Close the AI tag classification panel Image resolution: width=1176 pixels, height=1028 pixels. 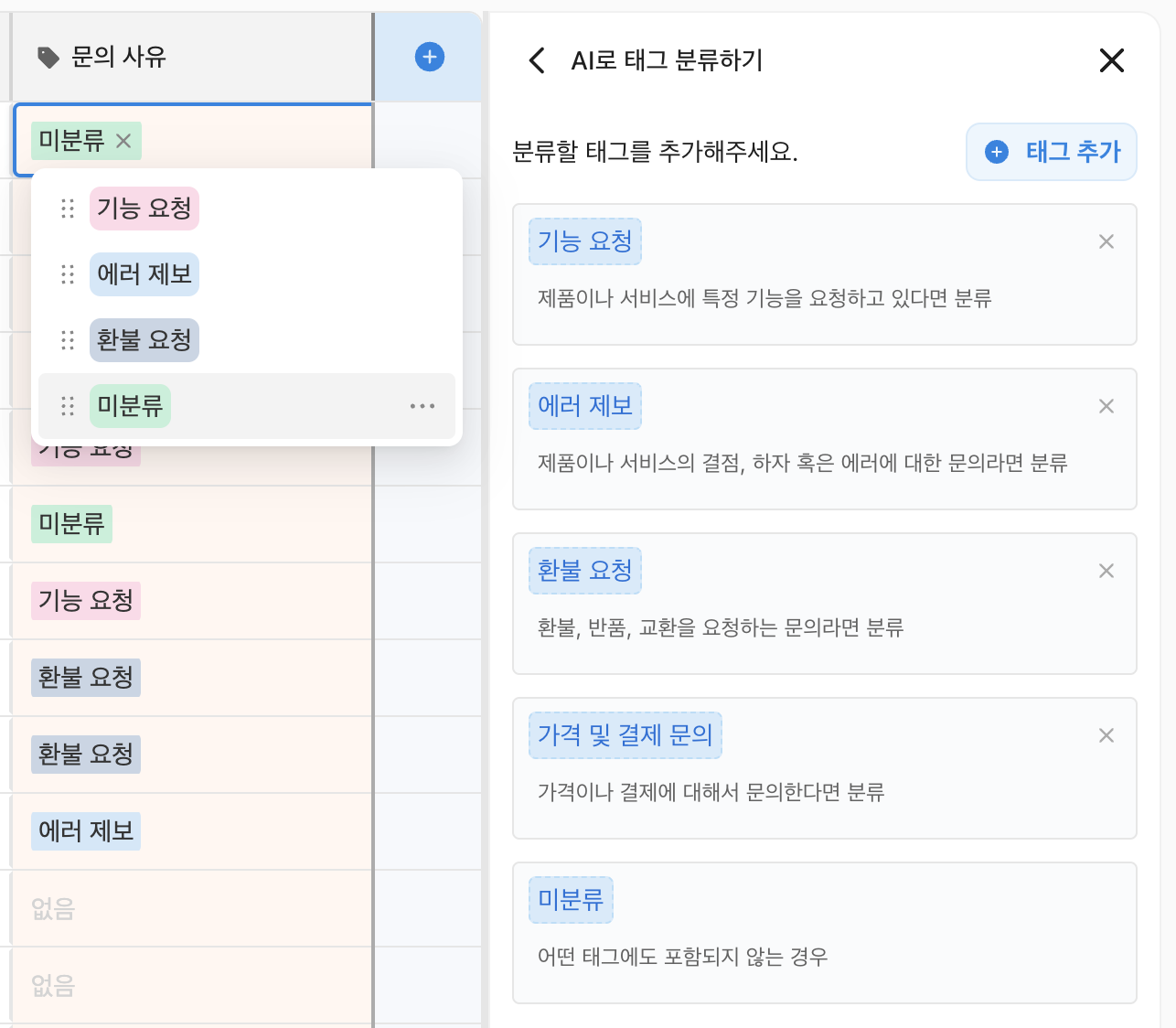point(1111,60)
